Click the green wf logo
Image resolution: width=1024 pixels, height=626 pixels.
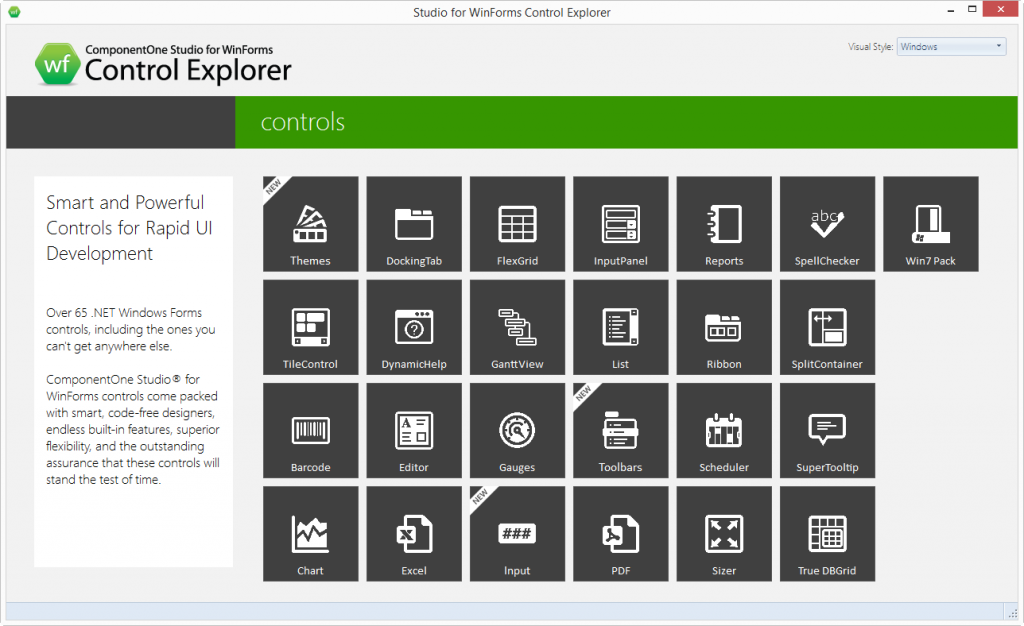tap(57, 64)
